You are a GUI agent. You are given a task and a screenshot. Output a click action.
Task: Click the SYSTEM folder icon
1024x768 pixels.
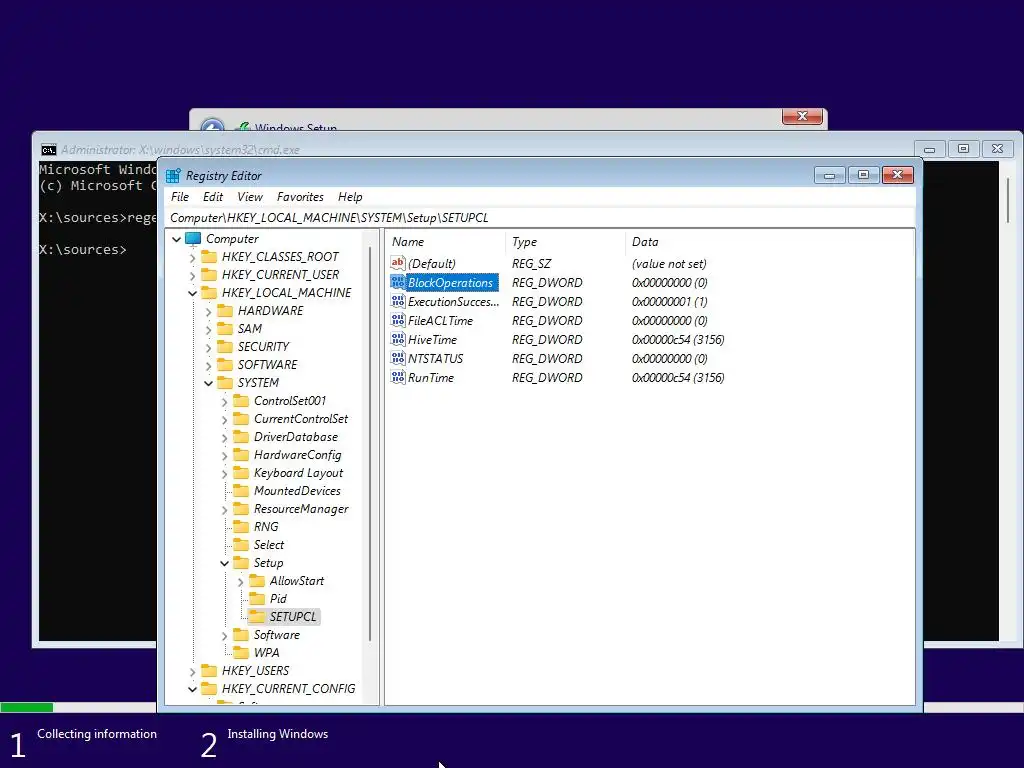pyautogui.click(x=225, y=382)
